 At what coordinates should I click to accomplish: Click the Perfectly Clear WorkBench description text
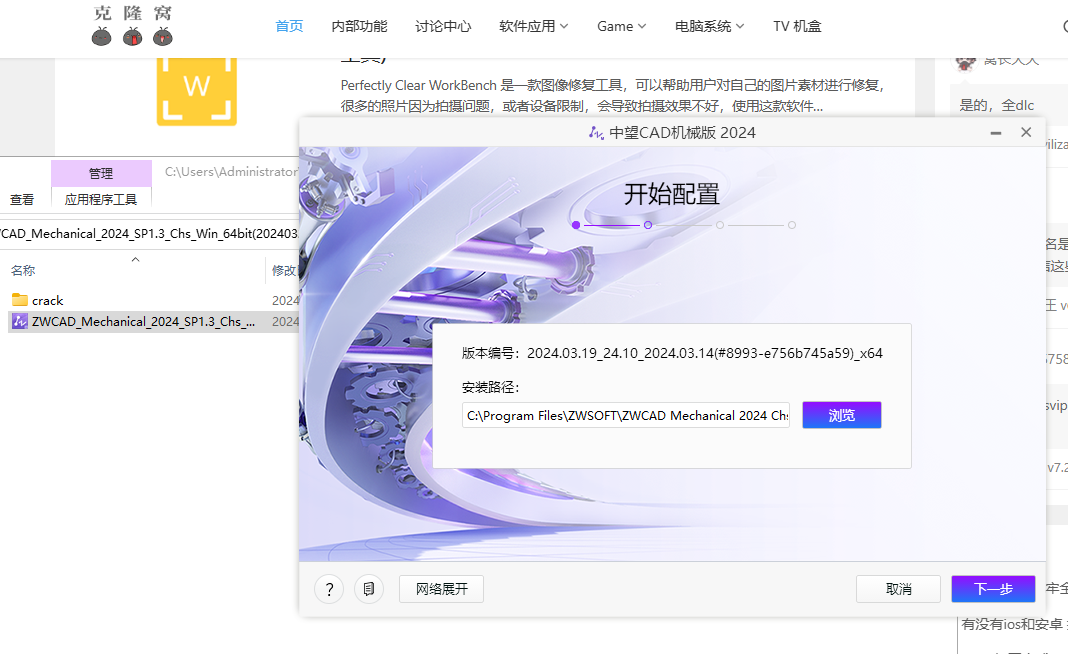[x=612, y=95]
